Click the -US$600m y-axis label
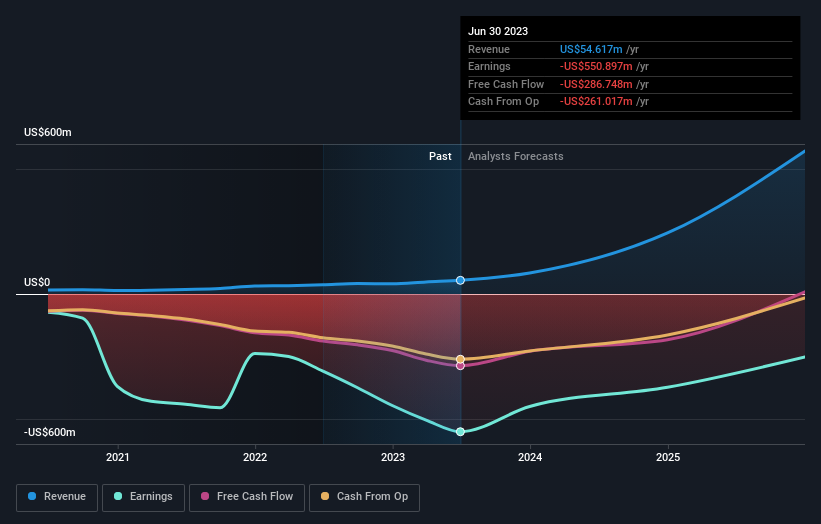The height and width of the screenshot is (524, 821). click(50, 432)
